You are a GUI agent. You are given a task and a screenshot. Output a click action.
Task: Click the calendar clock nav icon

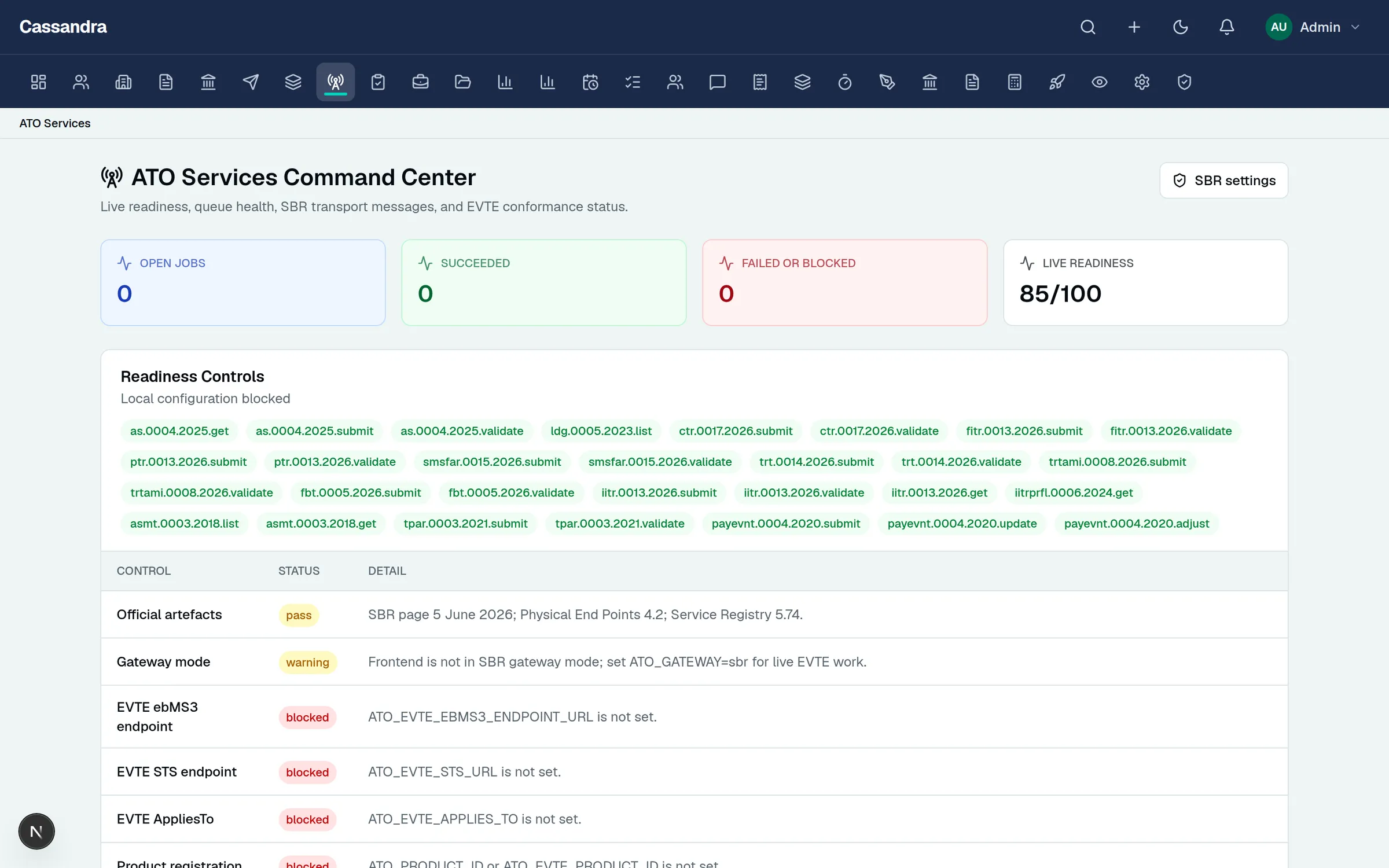tap(590, 82)
